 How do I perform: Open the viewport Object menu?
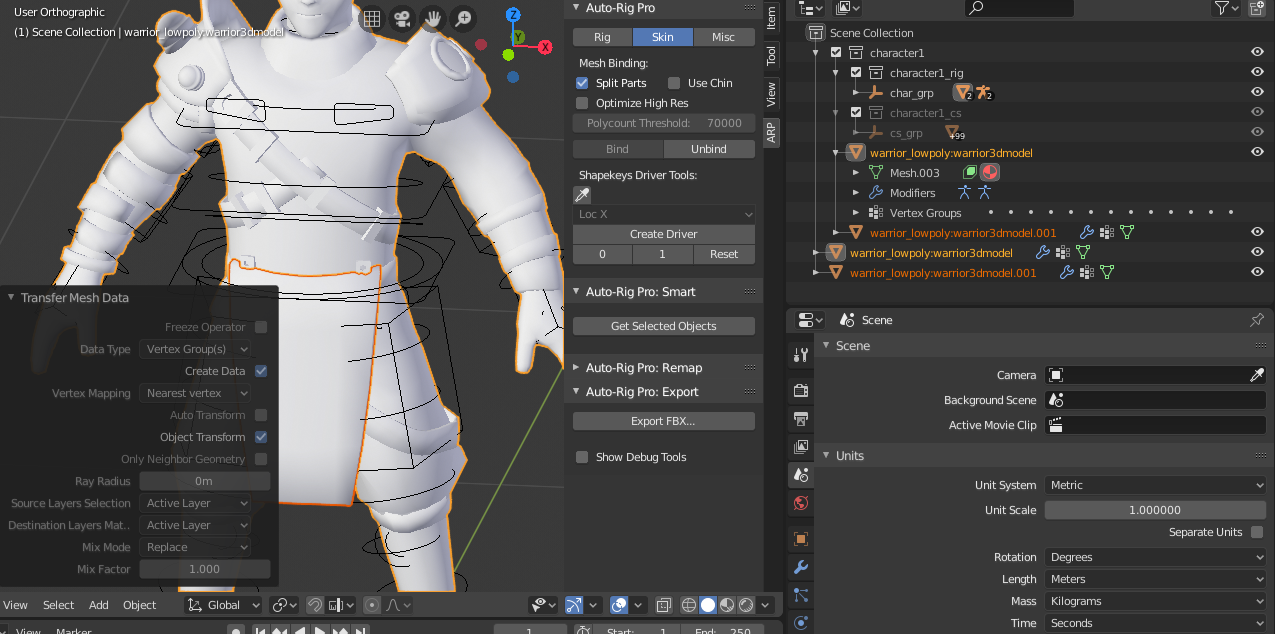140,605
